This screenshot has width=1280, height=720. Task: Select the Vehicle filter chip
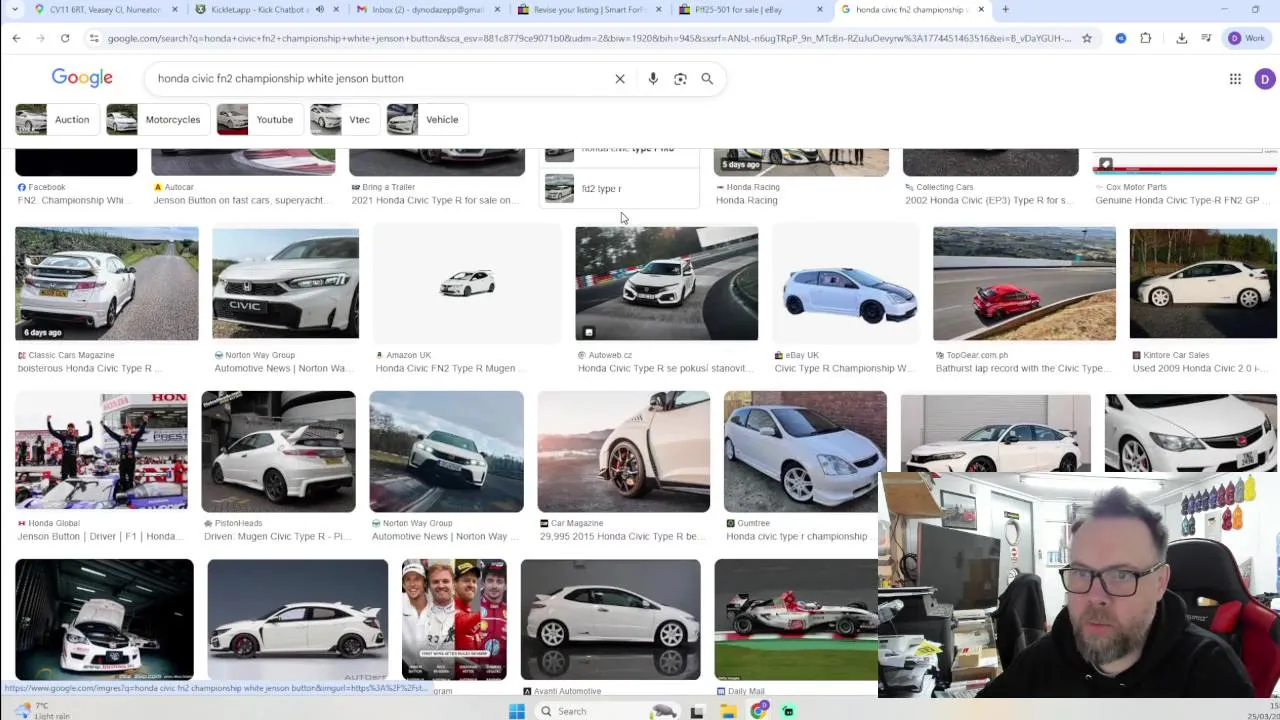coord(427,120)
